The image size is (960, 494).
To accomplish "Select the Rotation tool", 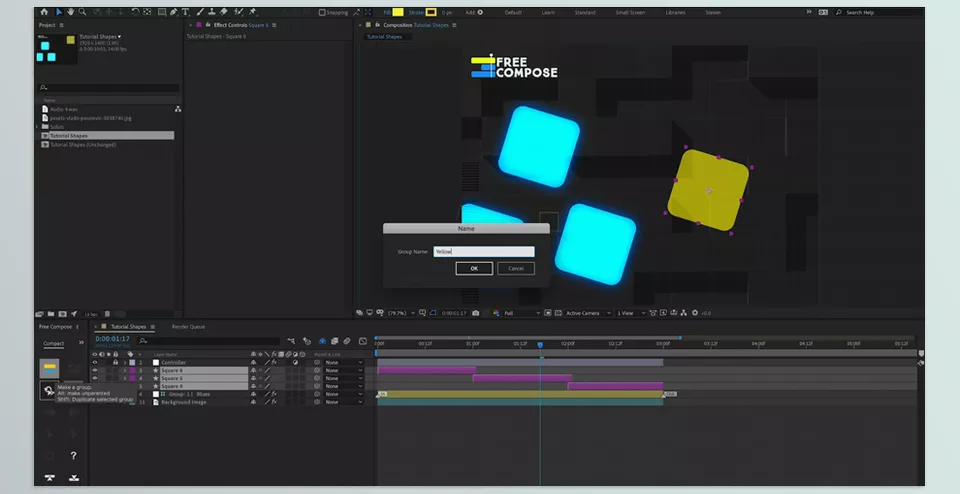I will (x=135, y=12).
